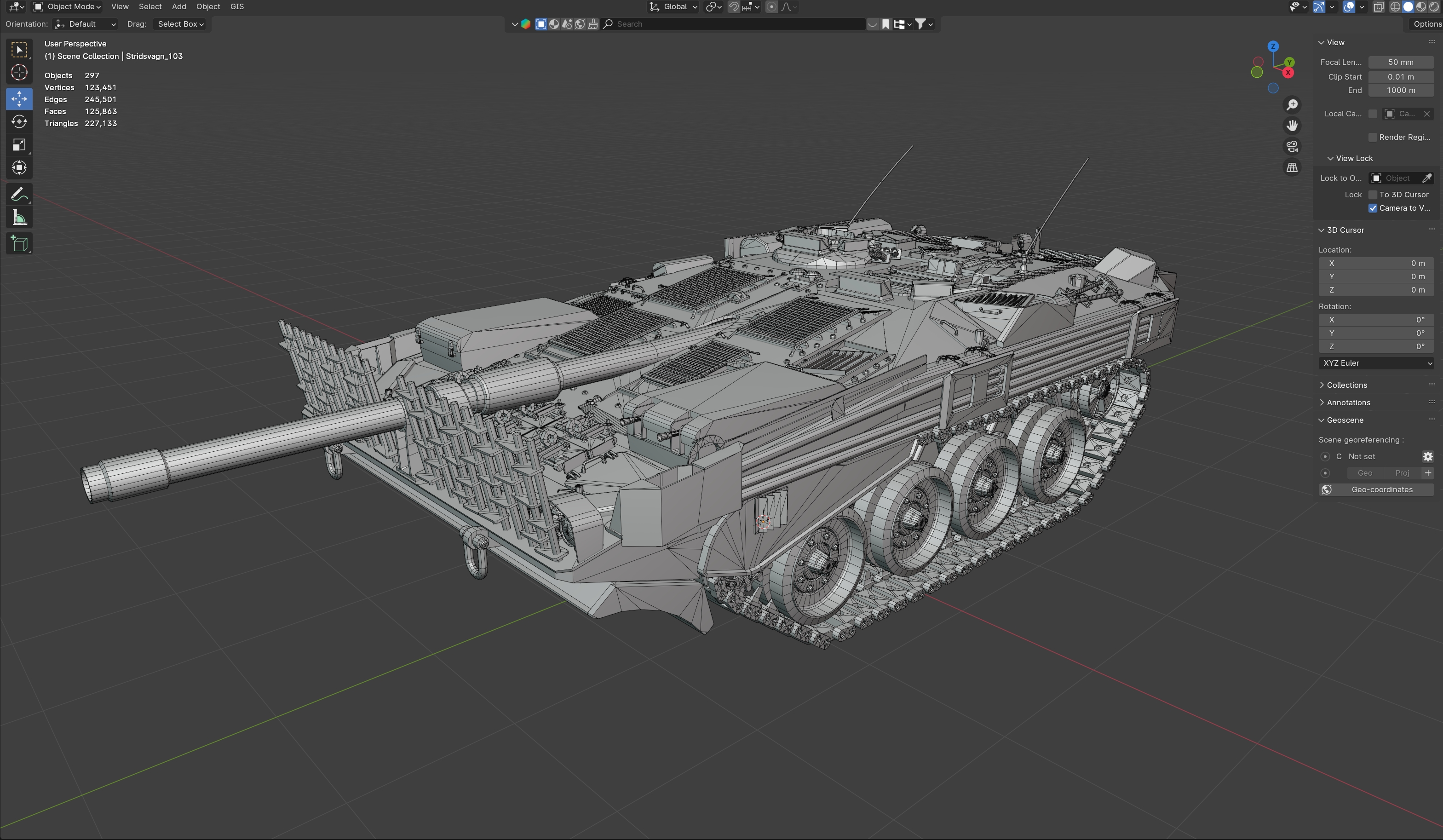
Task: Select the Rotate tool
Action: [19, 121]
